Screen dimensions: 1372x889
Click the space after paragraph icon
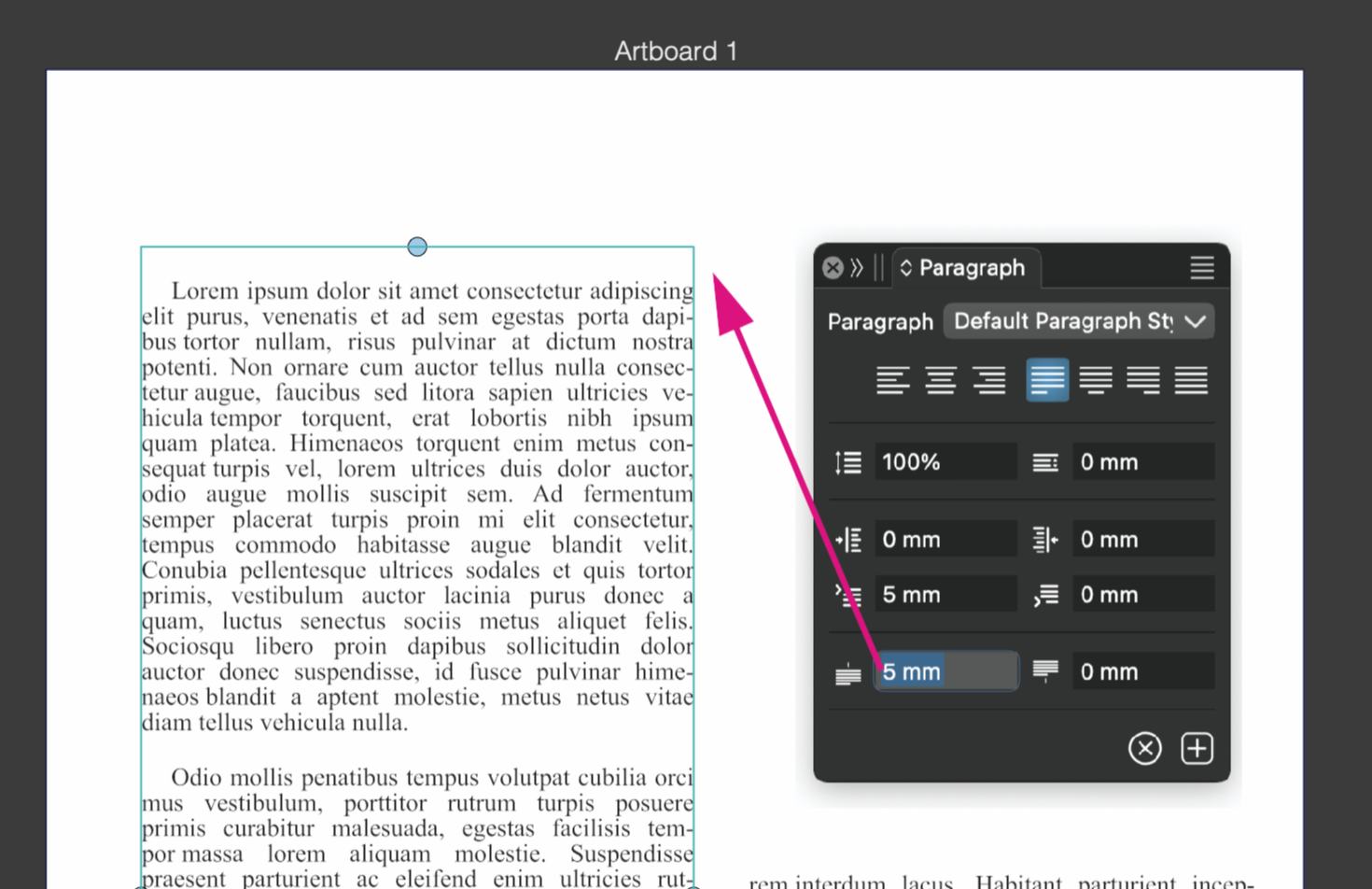(x=1045, y=671)
